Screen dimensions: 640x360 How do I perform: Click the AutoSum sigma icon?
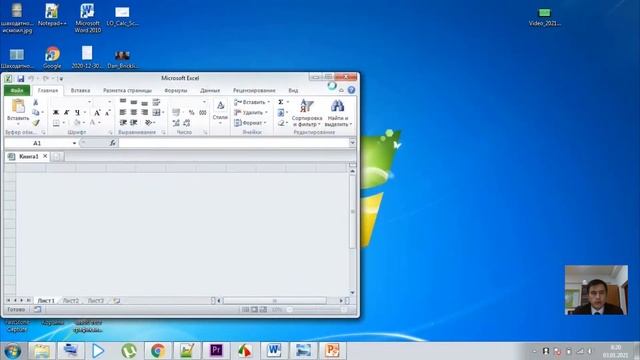[281, 102]
